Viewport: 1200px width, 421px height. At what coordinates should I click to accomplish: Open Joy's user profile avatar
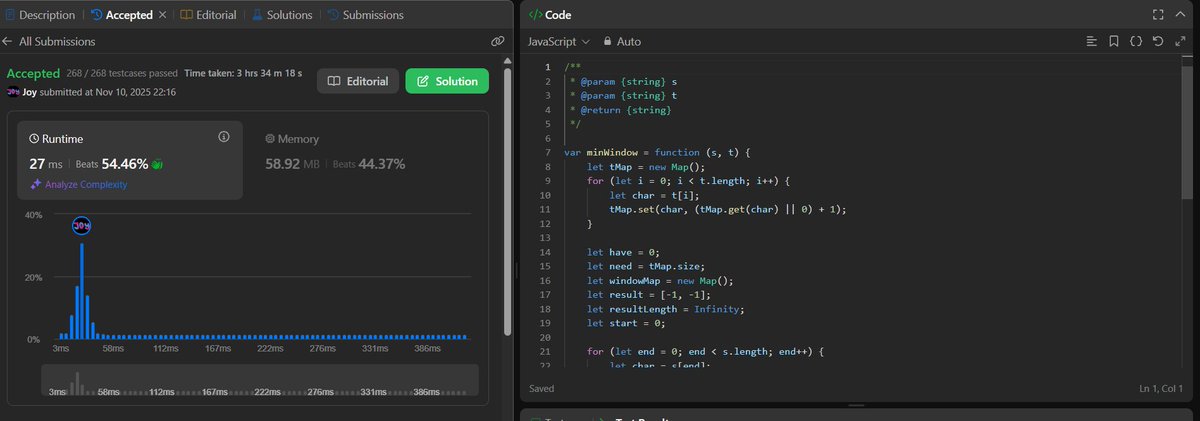(x=13, y=91)
